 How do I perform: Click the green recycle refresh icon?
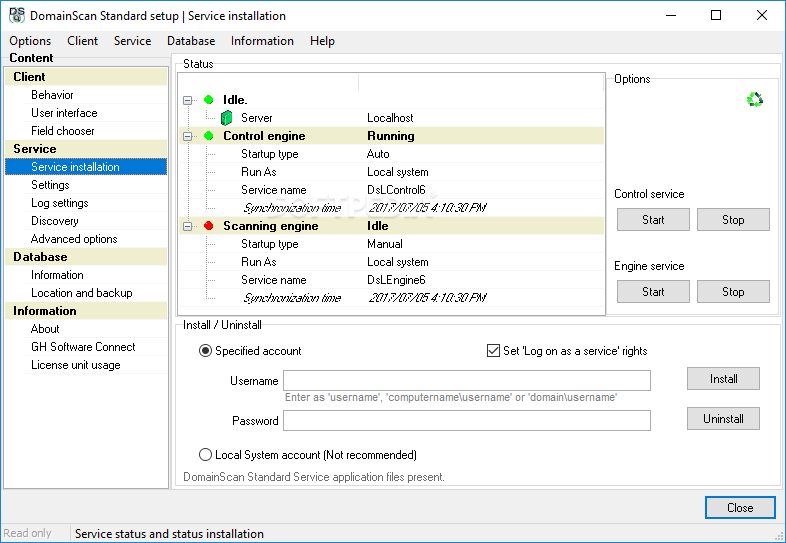755,99
